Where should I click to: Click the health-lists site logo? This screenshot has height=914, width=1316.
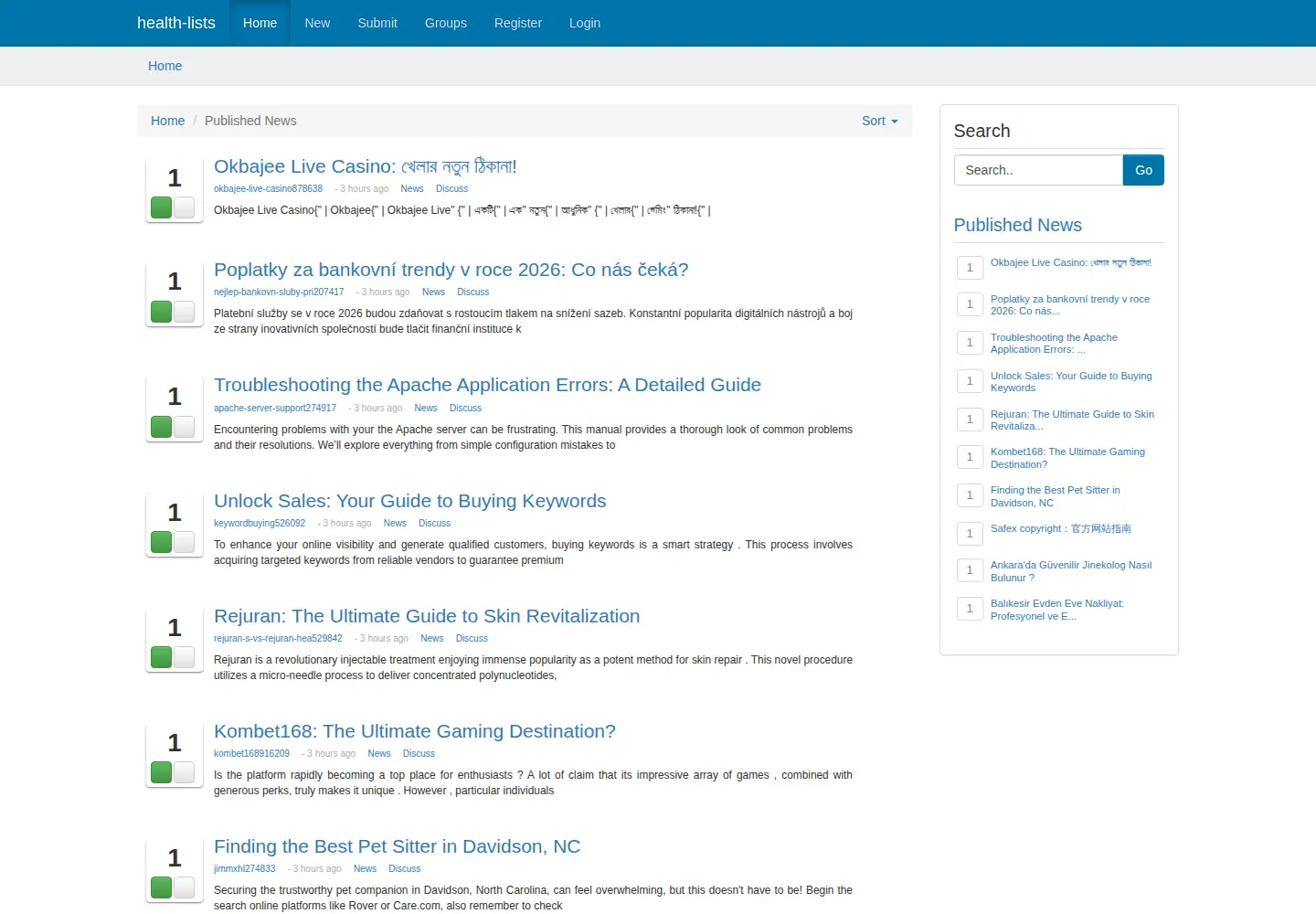[x=176, y=23]
